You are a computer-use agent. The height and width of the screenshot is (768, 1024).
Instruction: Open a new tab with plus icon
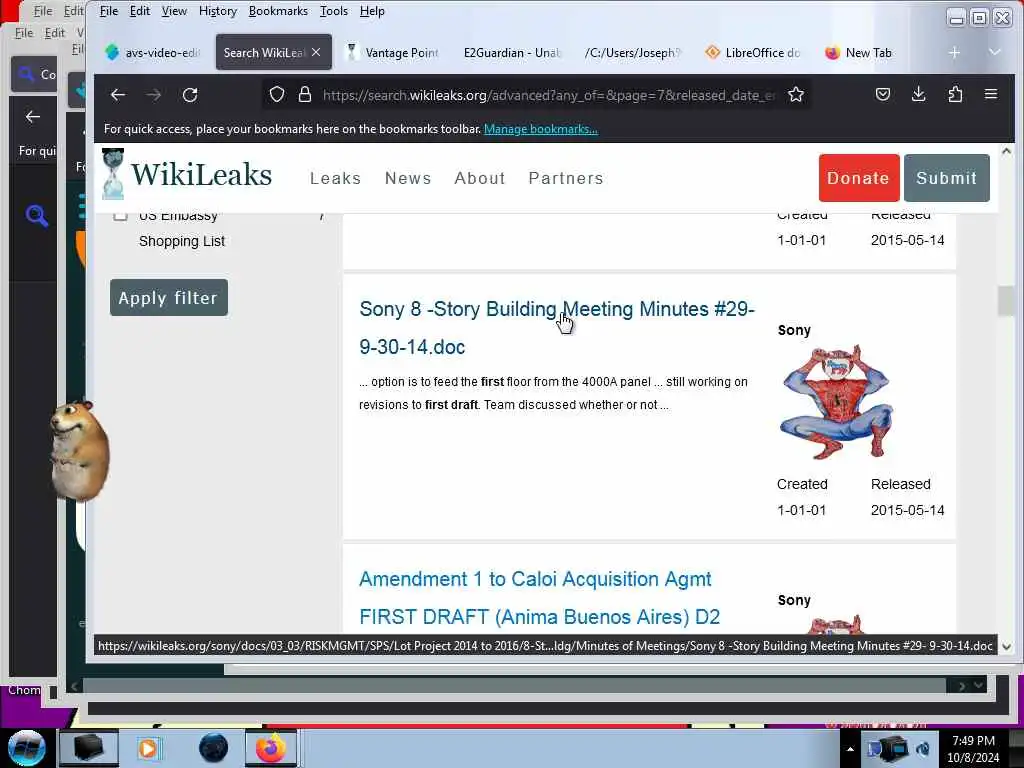tap(954, 52)
